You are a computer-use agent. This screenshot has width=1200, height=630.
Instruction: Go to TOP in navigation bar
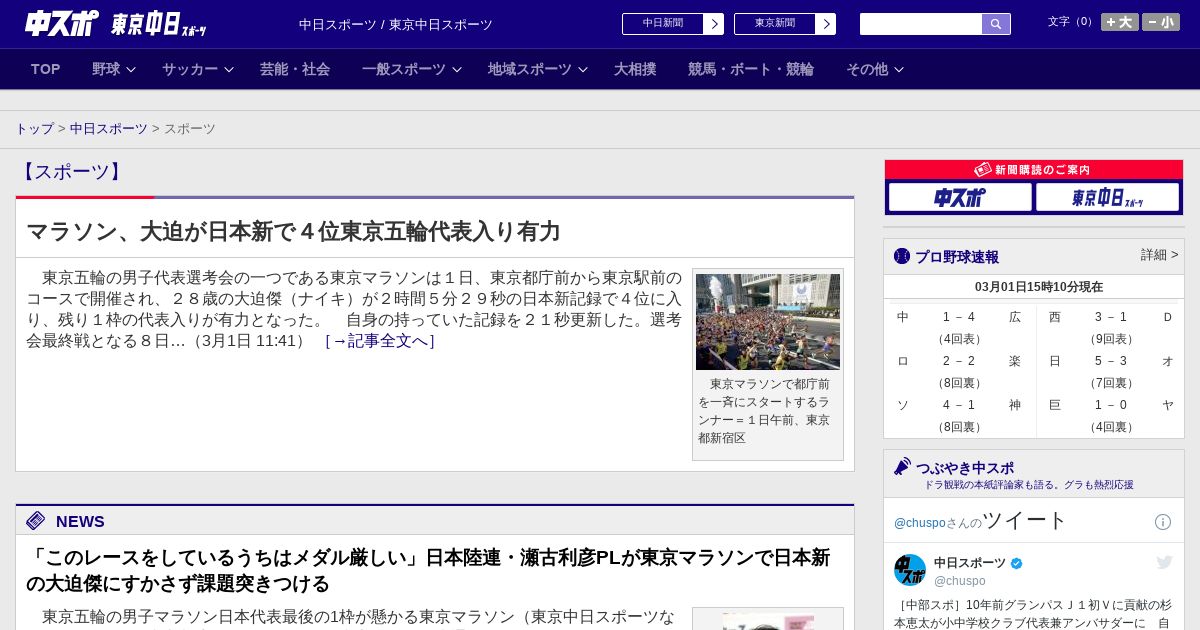46,69
